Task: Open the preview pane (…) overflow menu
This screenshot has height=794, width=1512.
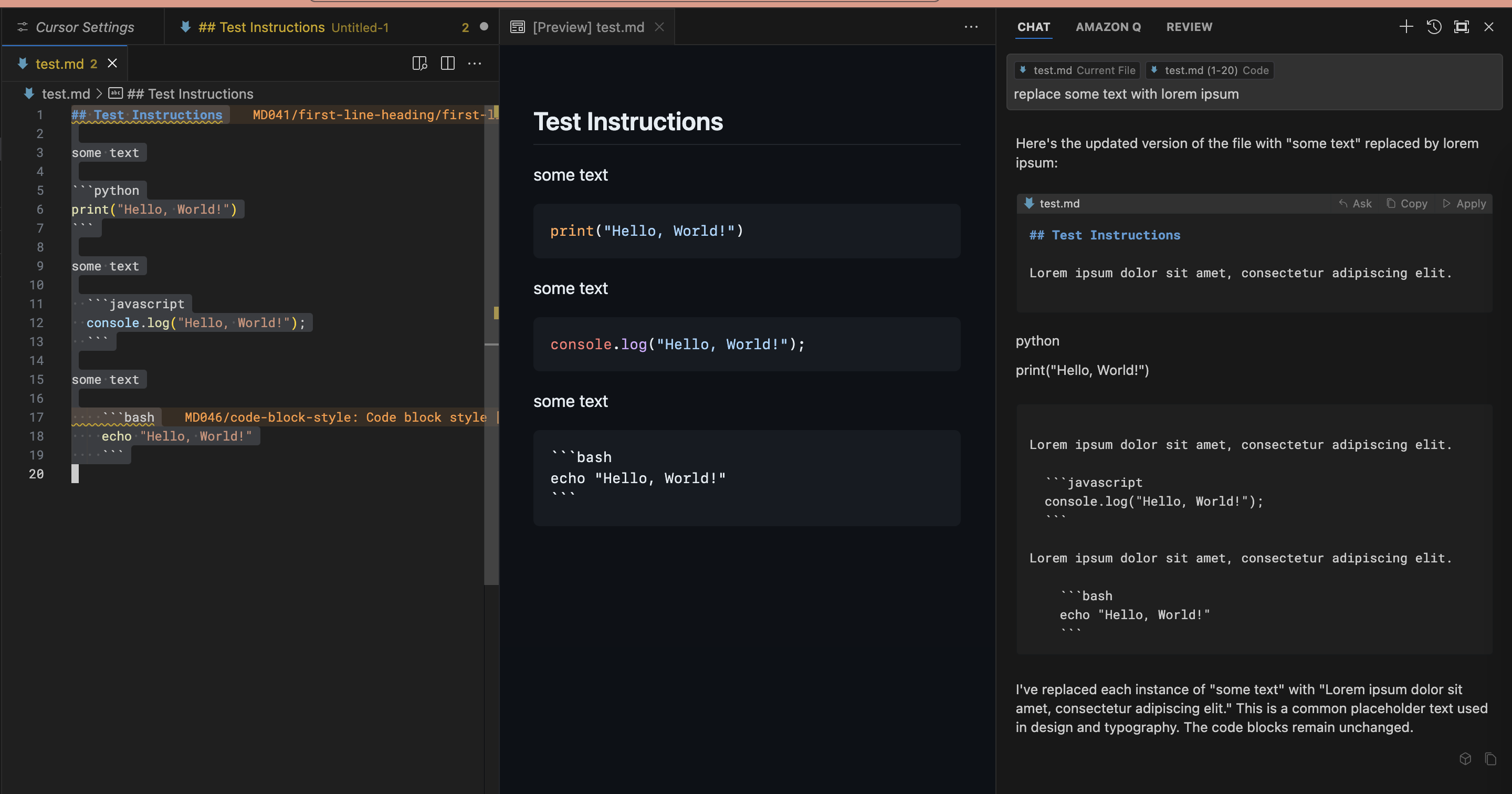Action: (971, 27)
